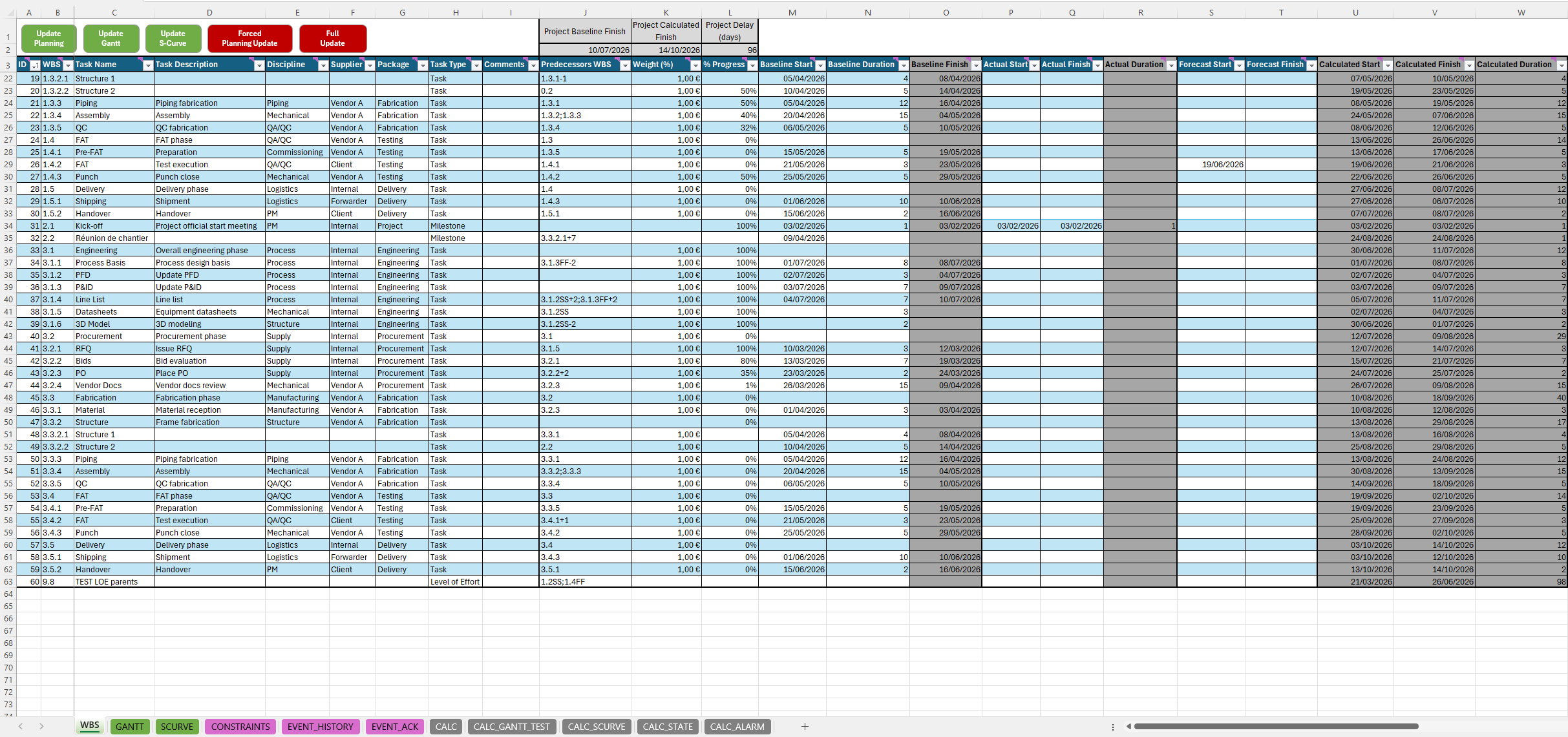Click the red Forced Planning Update button

point(249,39)
